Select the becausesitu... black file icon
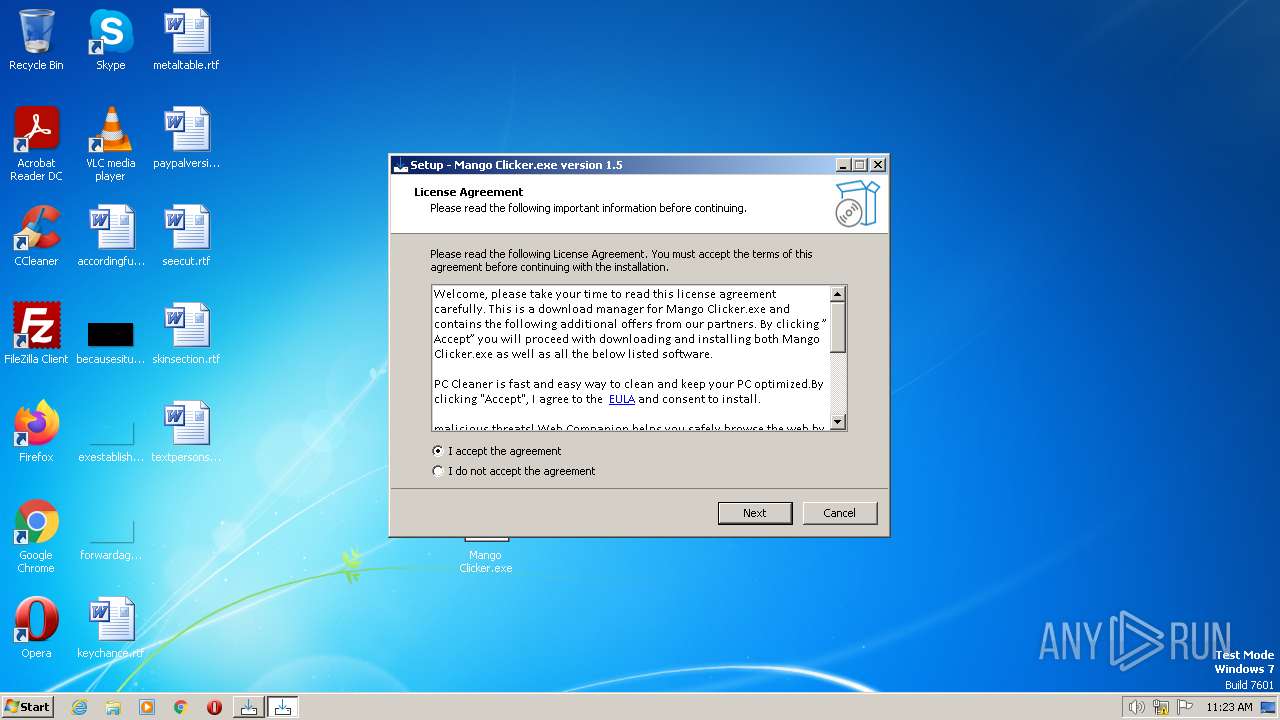 pyautogui.click(x=110, y=340)
